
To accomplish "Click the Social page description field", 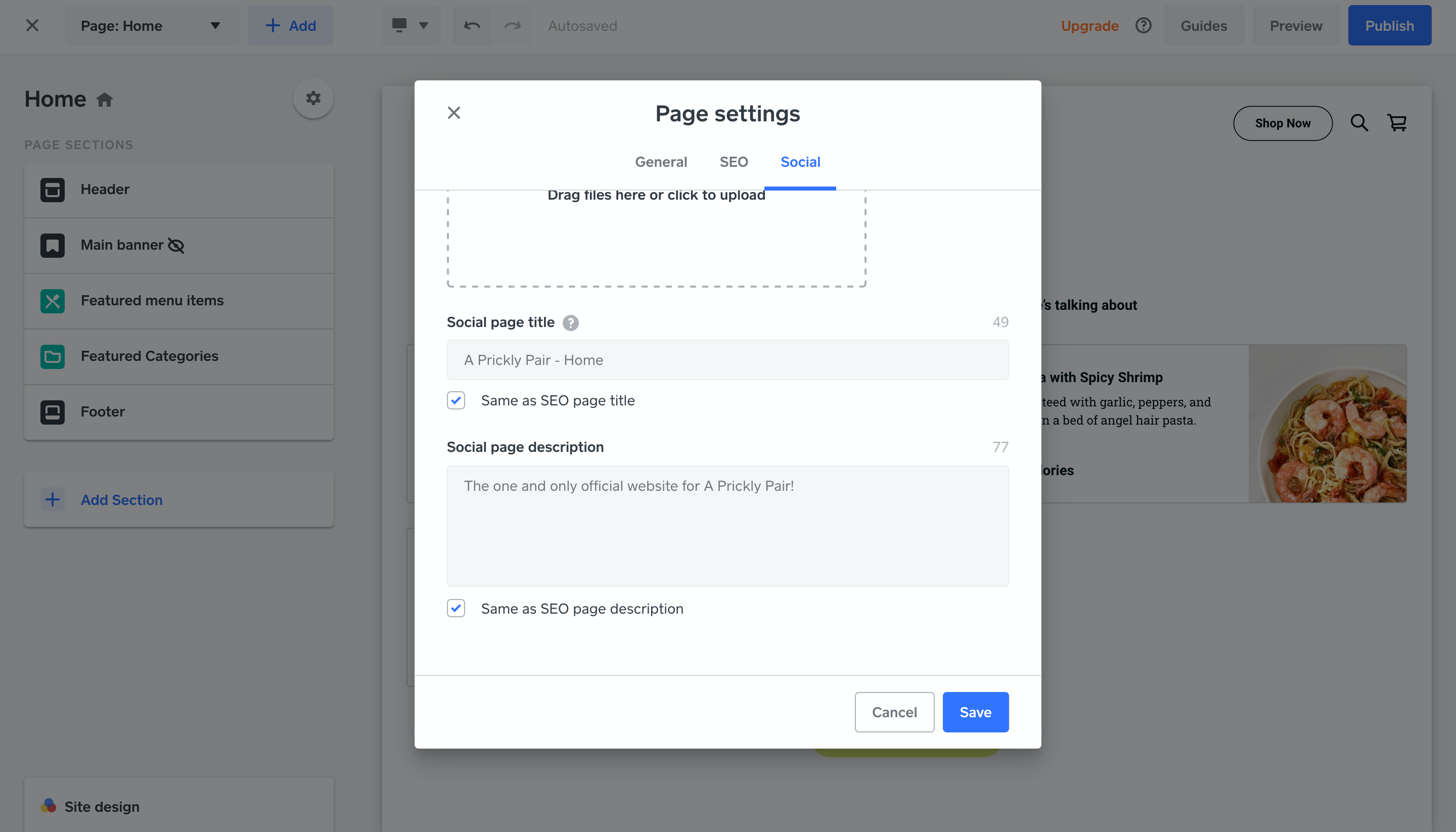I will tap(727, 526).
